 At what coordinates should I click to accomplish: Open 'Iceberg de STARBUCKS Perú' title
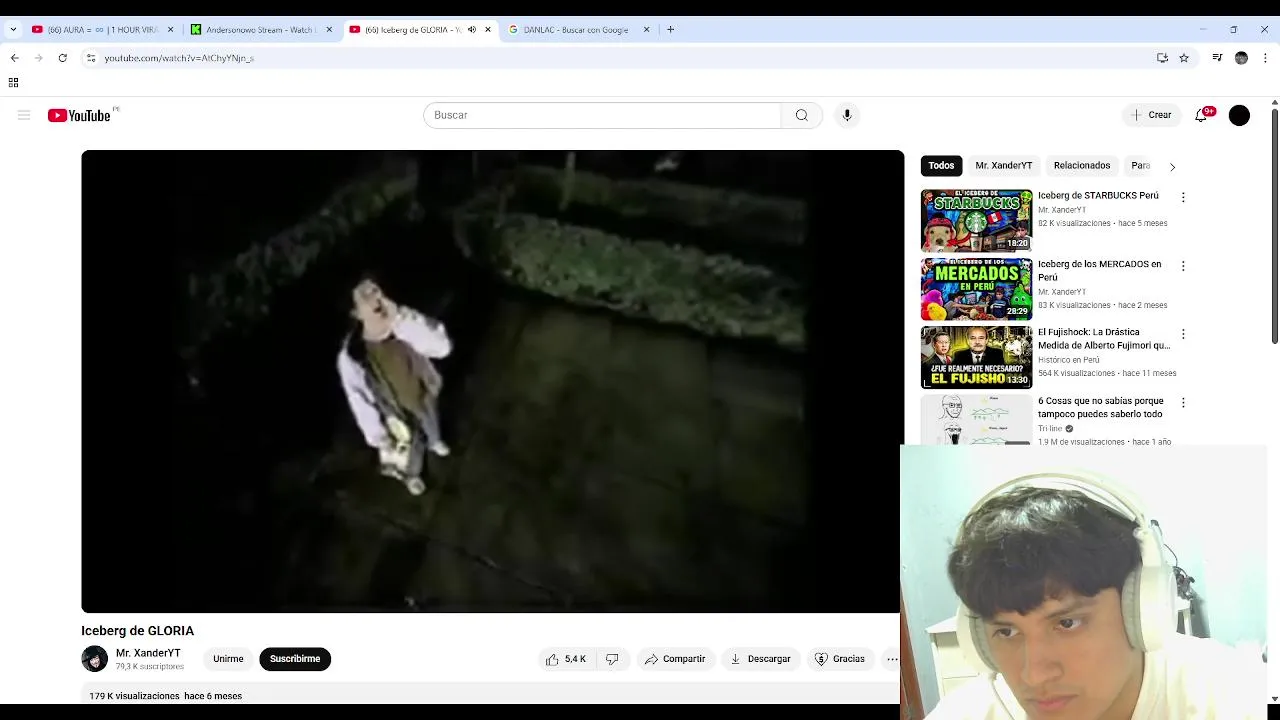[1098, 196]
